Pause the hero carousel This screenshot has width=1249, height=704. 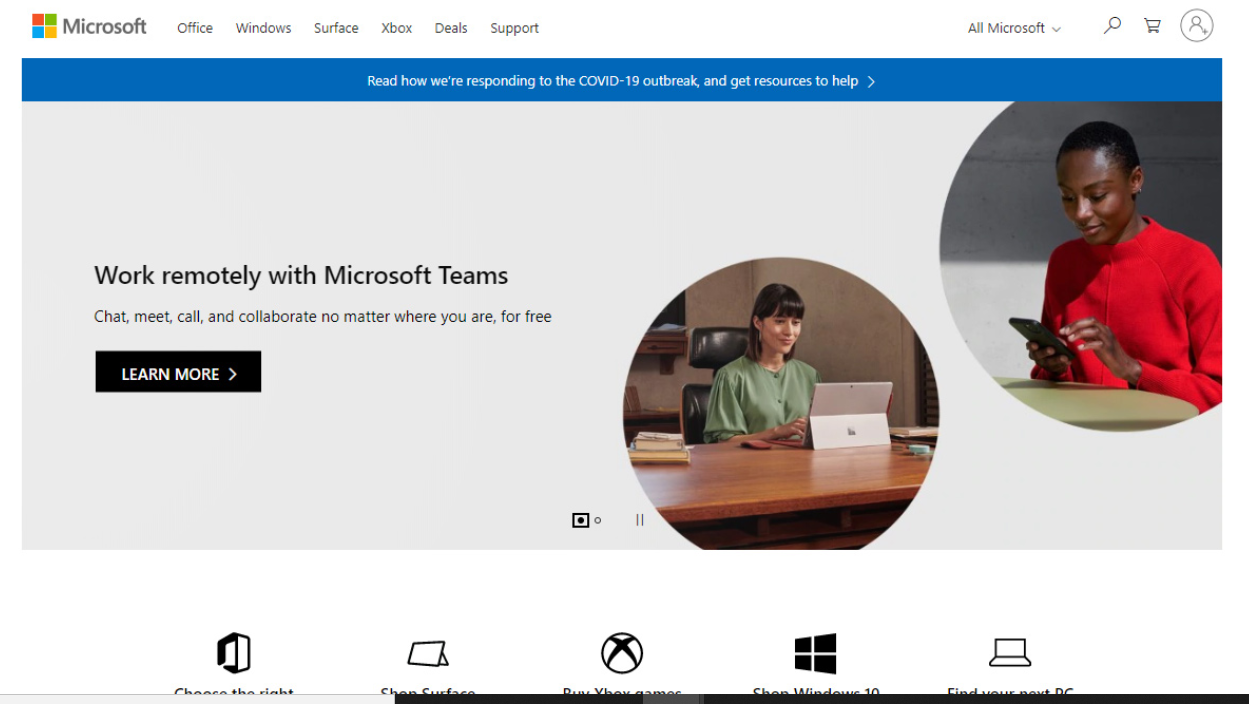640,520
